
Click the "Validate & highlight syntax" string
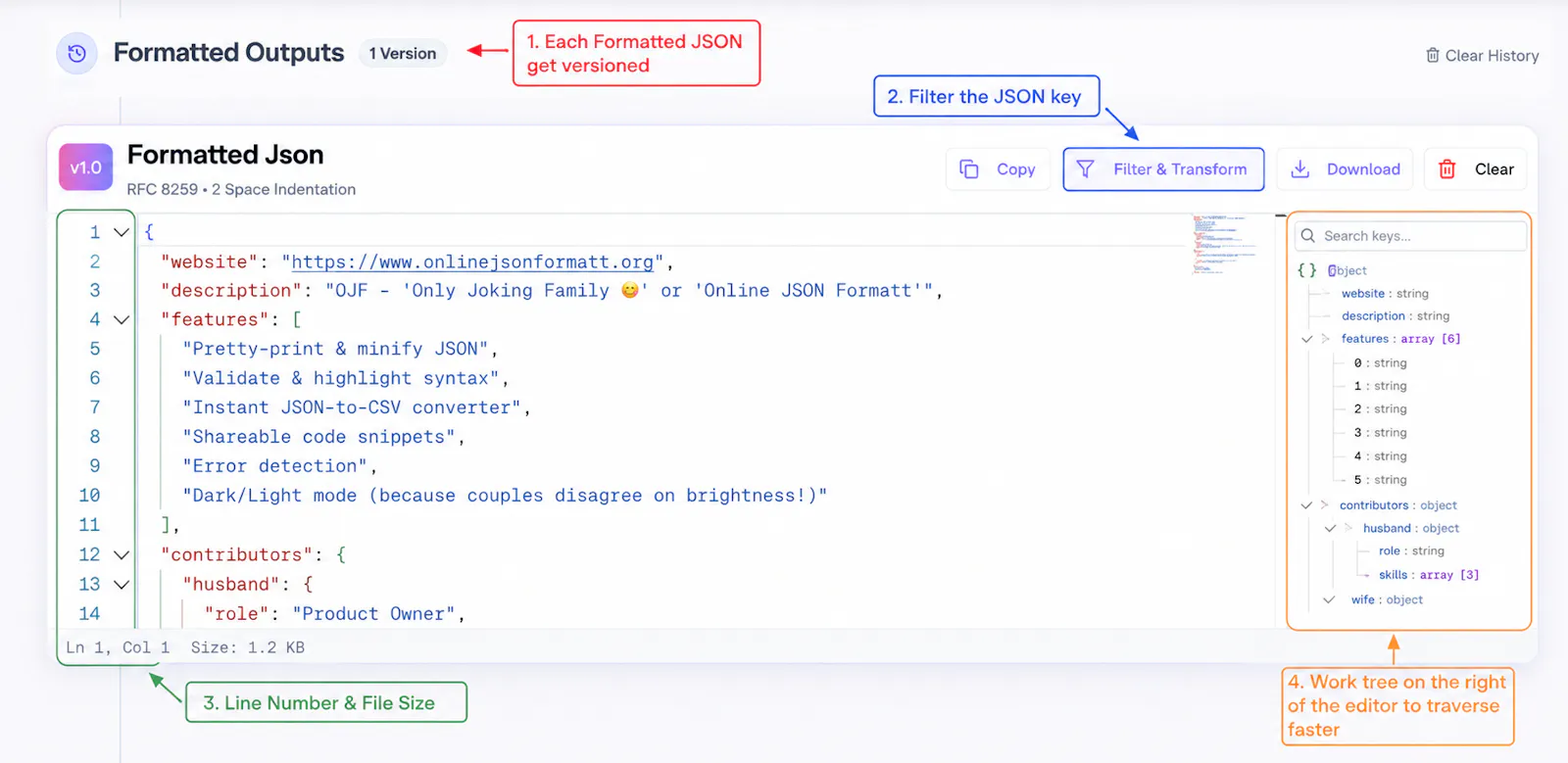341,379
